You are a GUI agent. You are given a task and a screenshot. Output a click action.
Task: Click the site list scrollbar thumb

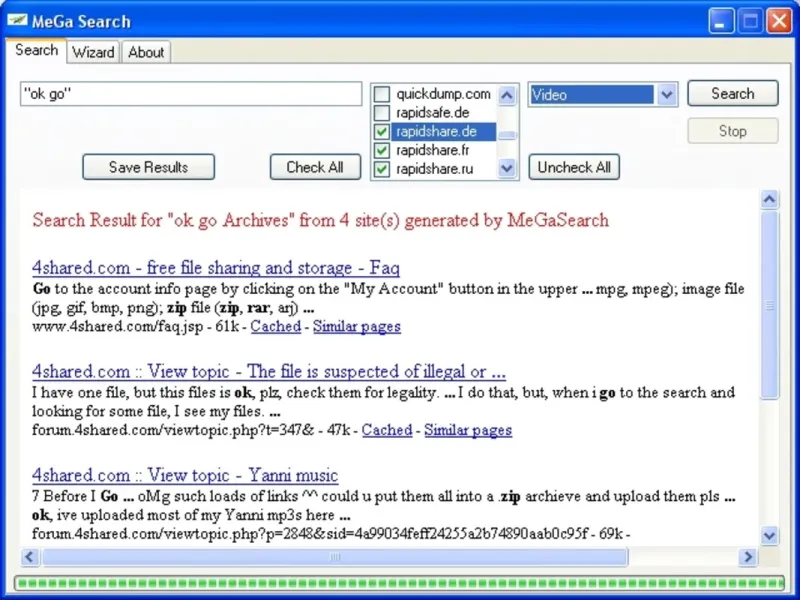pos(507,135)
